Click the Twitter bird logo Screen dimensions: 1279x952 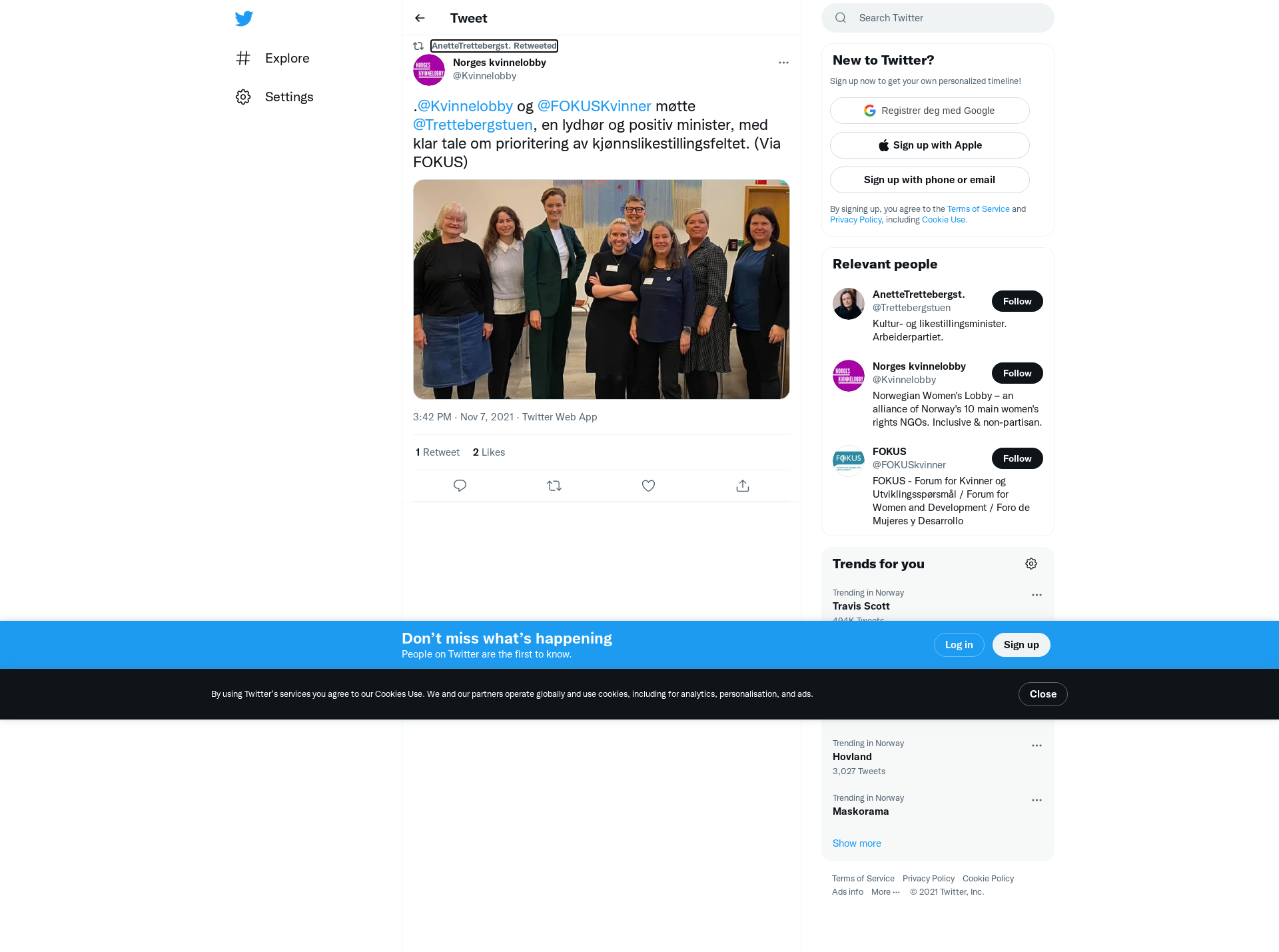[244, 18]
